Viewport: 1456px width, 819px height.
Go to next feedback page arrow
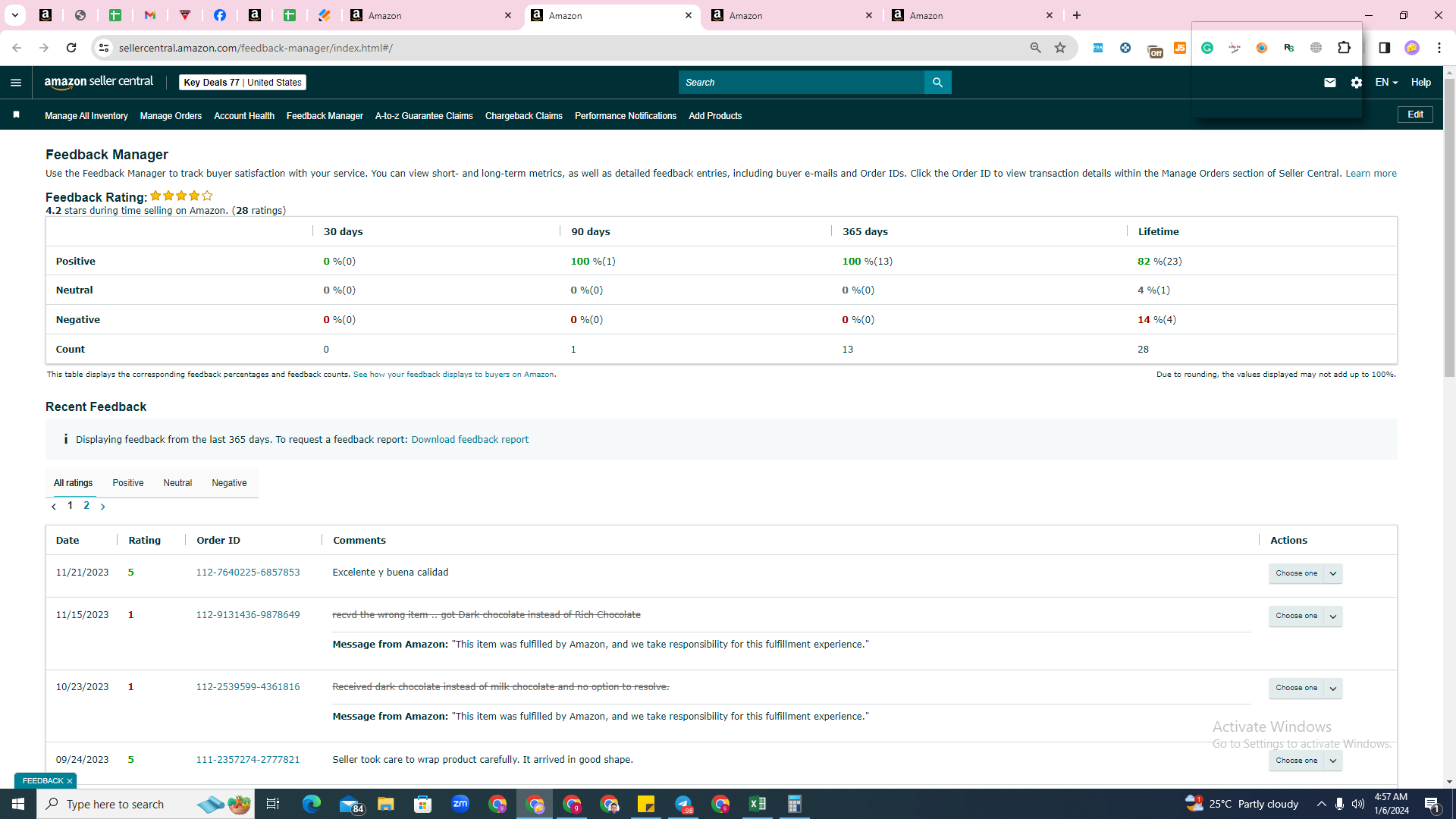(x=103, y=507)
